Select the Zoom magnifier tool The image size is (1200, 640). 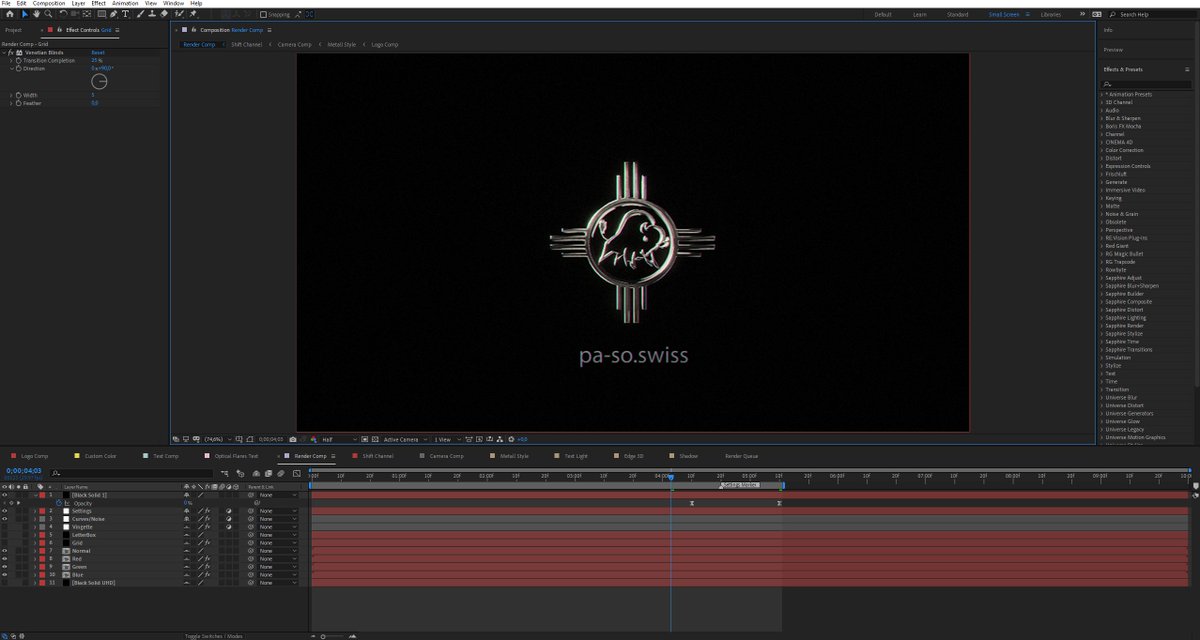point(48,14)
